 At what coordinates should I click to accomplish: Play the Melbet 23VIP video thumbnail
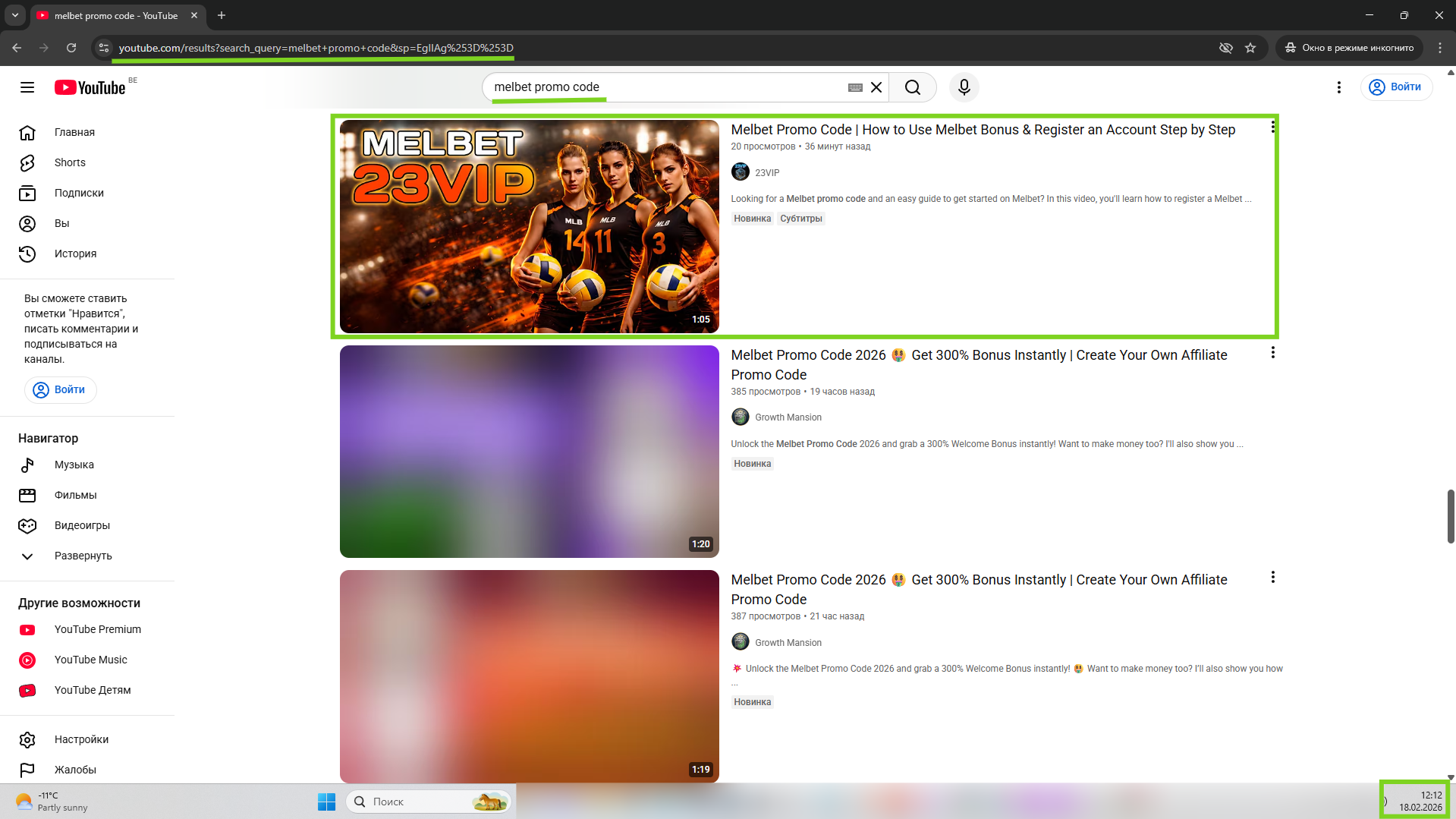point(529,226)
